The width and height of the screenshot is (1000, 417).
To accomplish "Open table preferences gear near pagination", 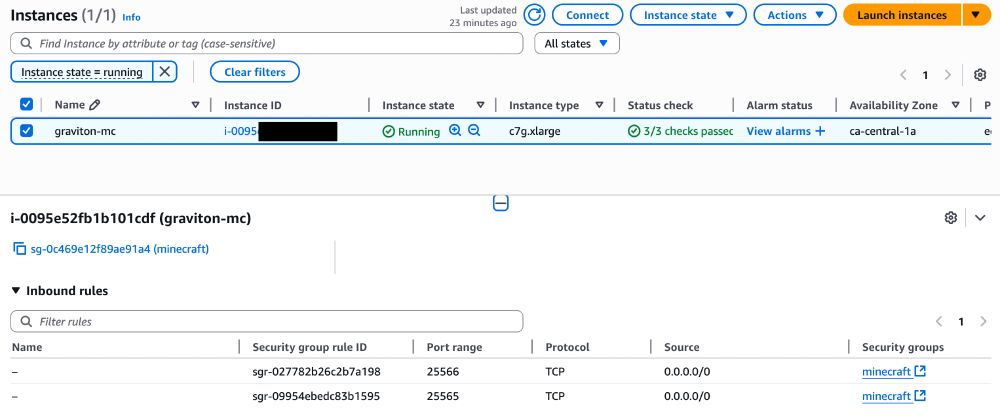I will tap(980, 75).
